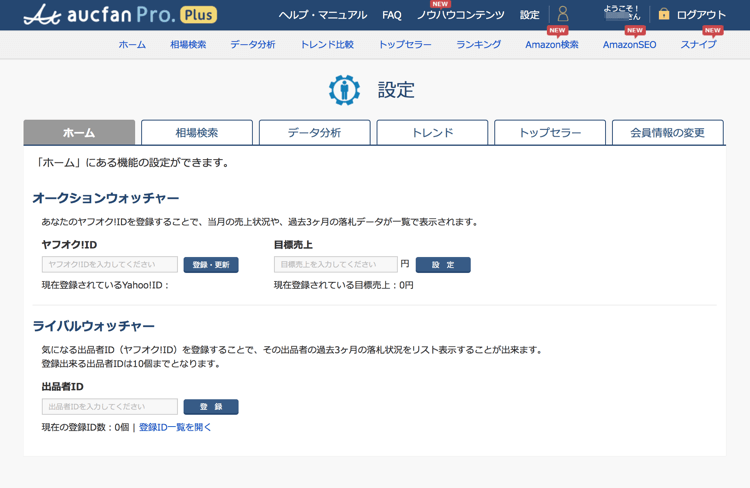
Task: Open データ分析 in navigation bar
Action: tap(253, 45)
